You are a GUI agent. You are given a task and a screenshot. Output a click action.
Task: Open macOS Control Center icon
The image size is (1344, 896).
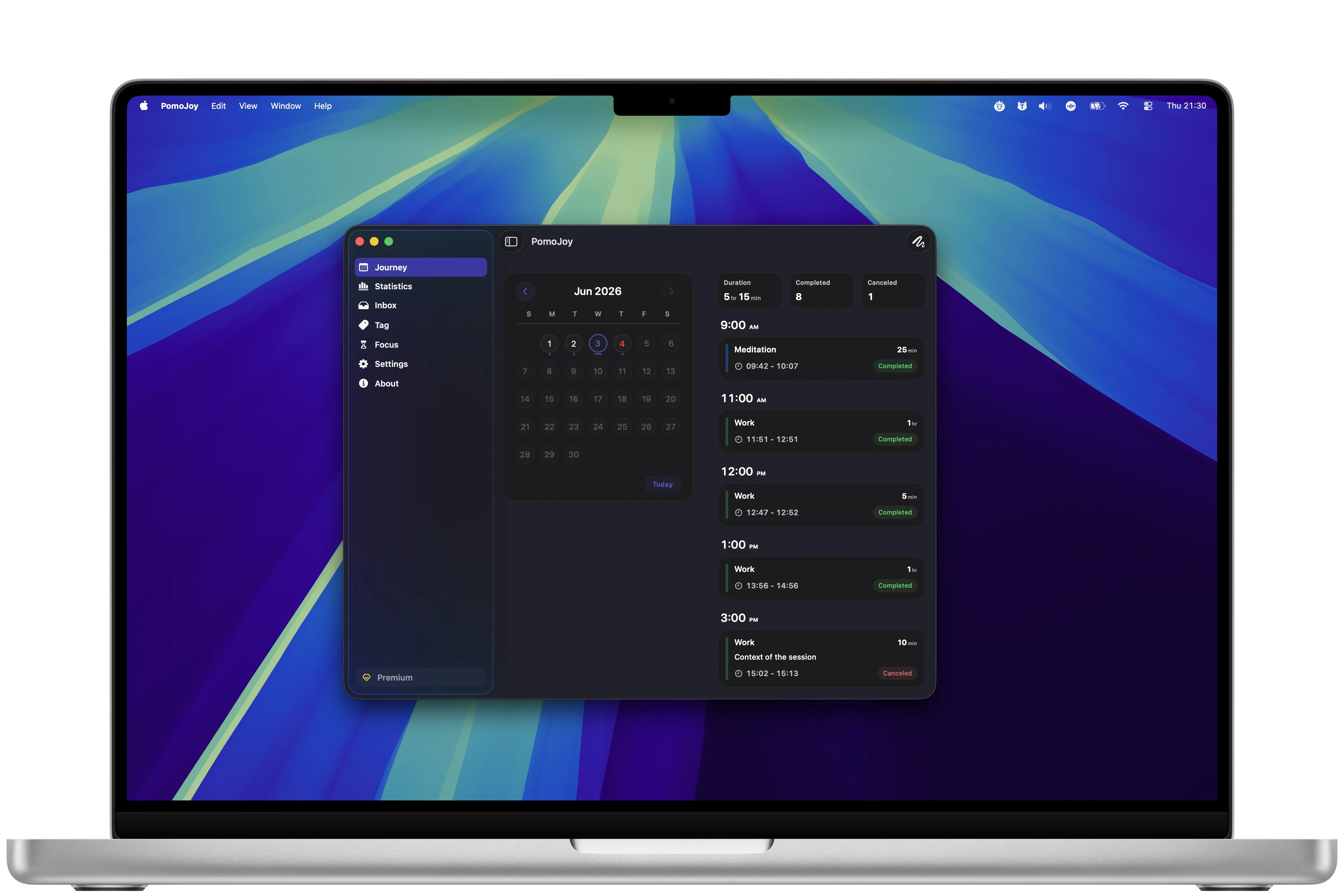click(1148, 106)
